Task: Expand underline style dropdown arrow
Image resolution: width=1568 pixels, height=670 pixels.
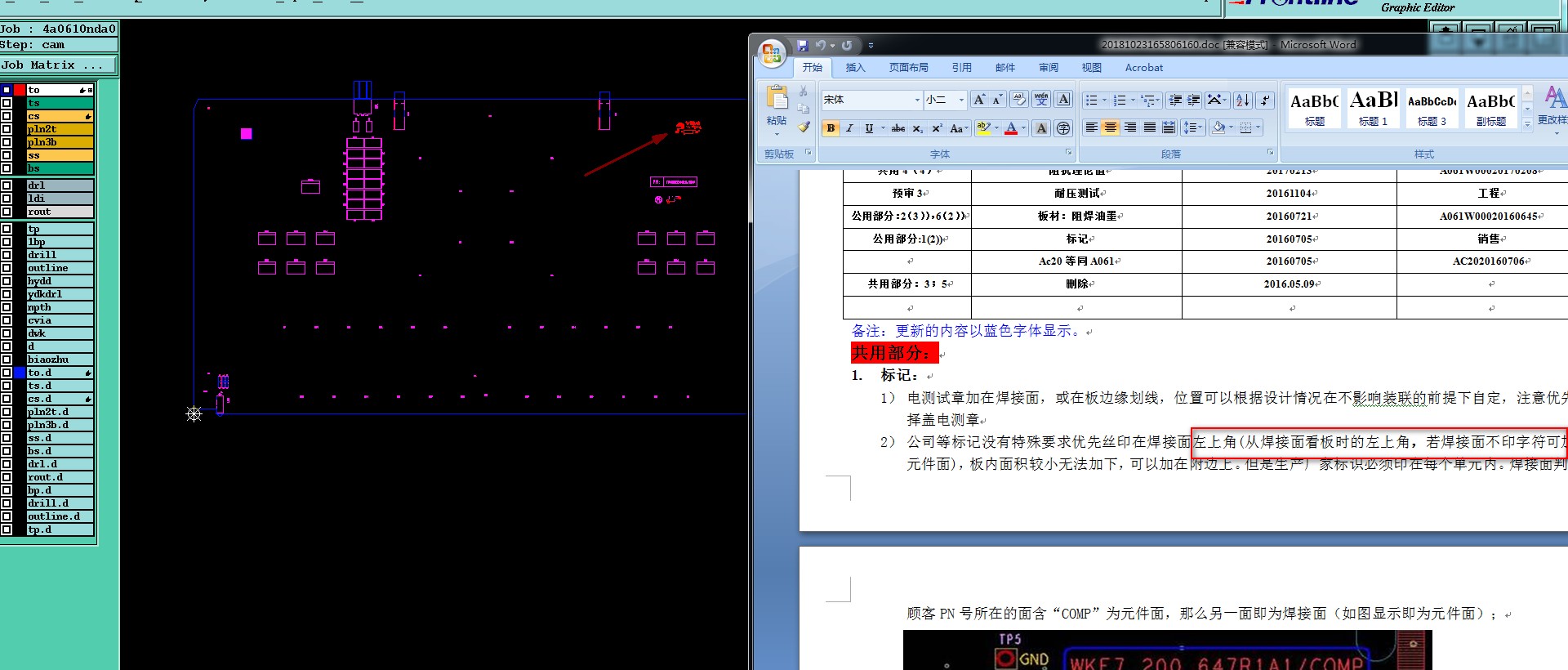Action: 883,128
